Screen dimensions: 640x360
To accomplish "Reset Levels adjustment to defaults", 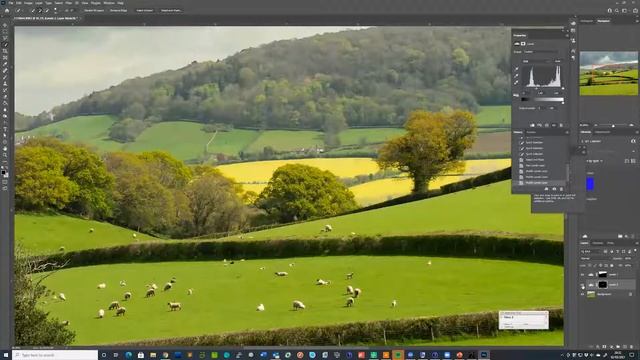I will (547, 125).
